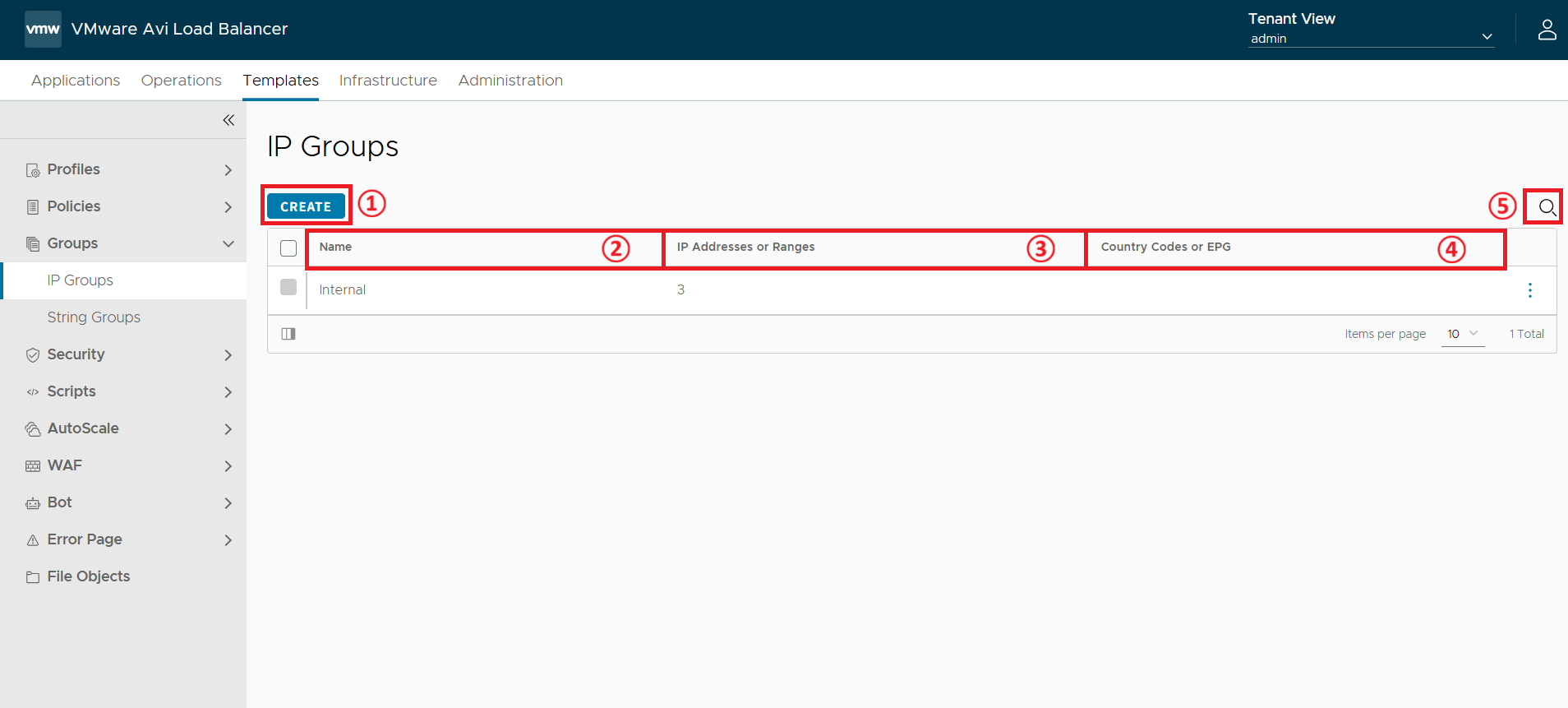Click the CREATE button
The height and width of the screenshot is (708, 1568).
click(x=306, y=206)
